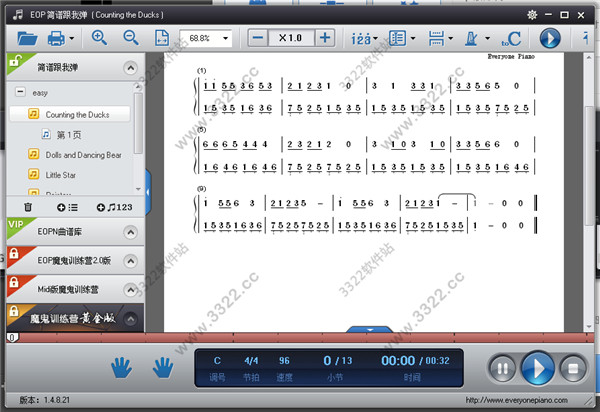
Task: Add a new numbered score with the plus ♫123 icon
Action: 114,207
